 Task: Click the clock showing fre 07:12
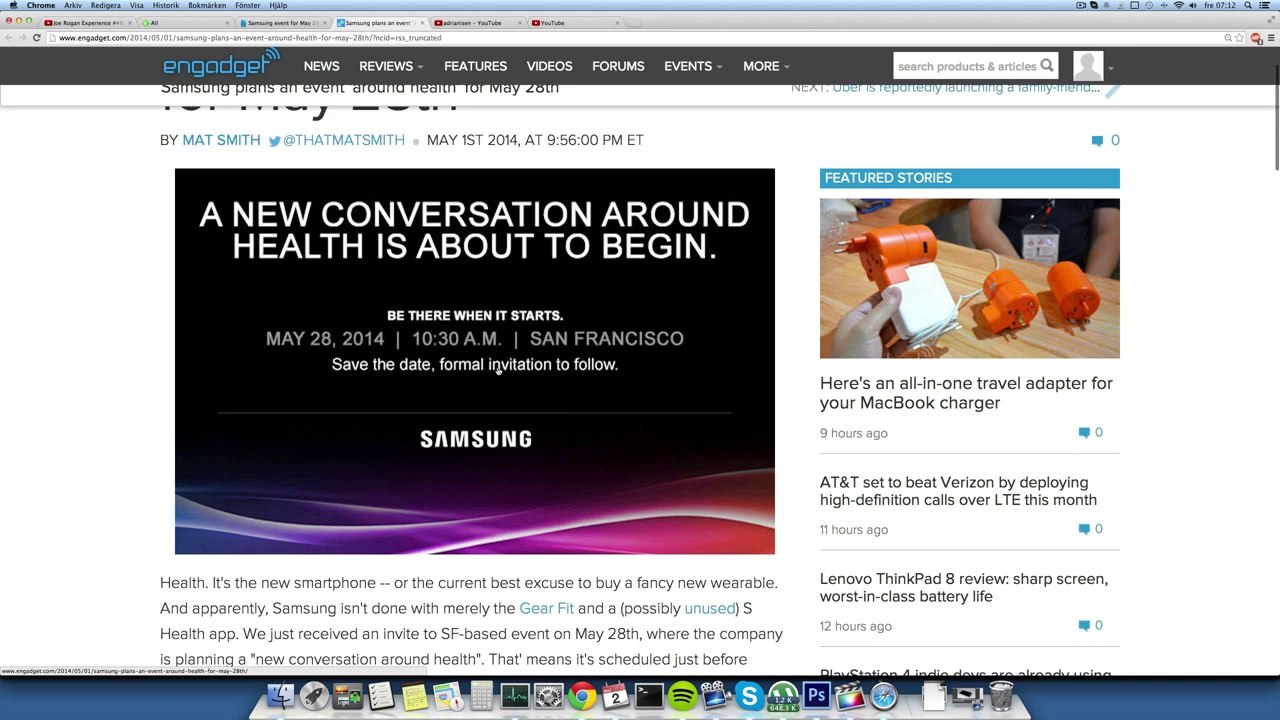click(x=1220, y=5)
